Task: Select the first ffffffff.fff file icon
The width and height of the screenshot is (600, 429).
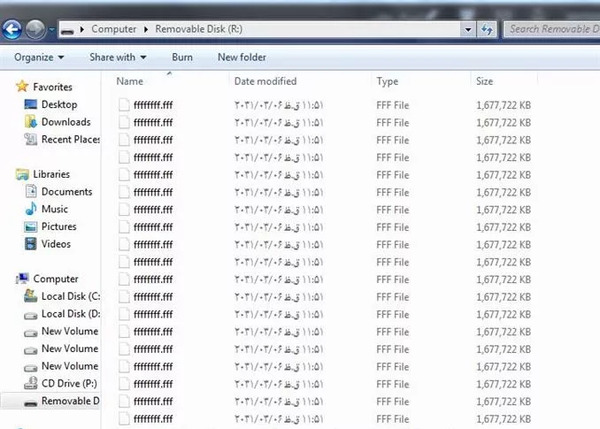Action: click(124, 104)
